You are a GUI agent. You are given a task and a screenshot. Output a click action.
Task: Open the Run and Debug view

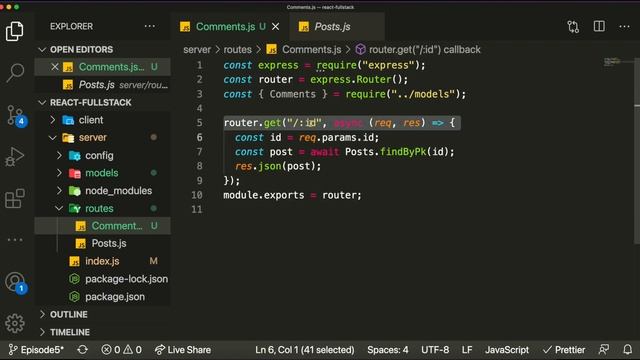15,157
